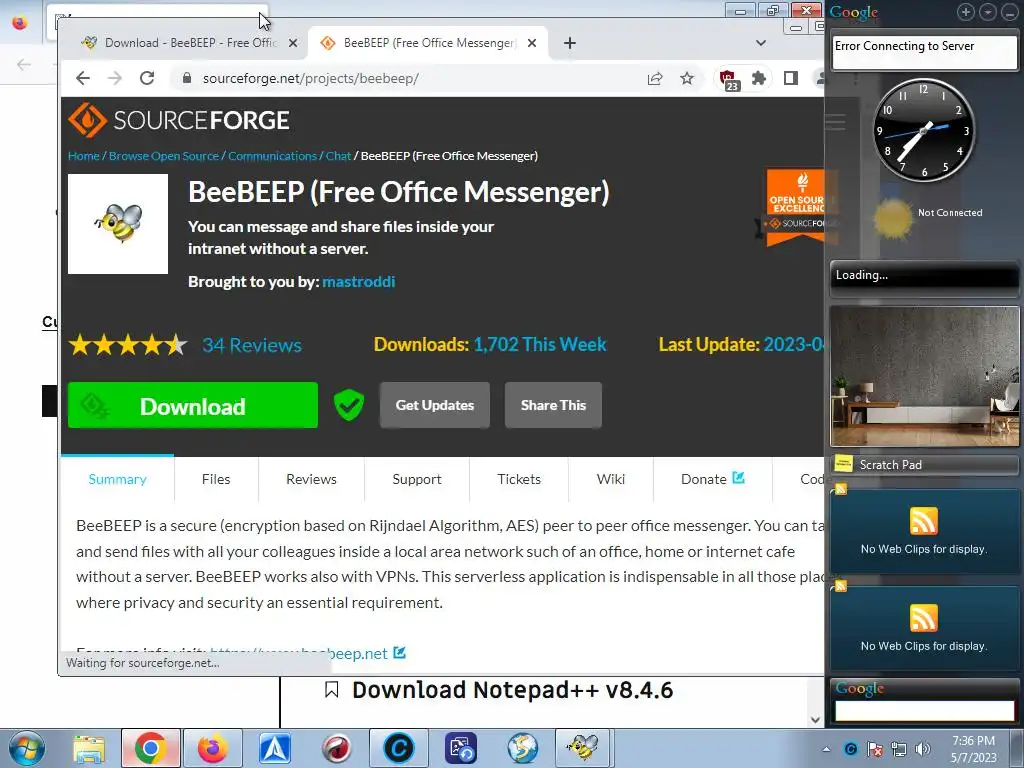
Task: Open the mastroddi author link
Action: (x=359, y=281)
